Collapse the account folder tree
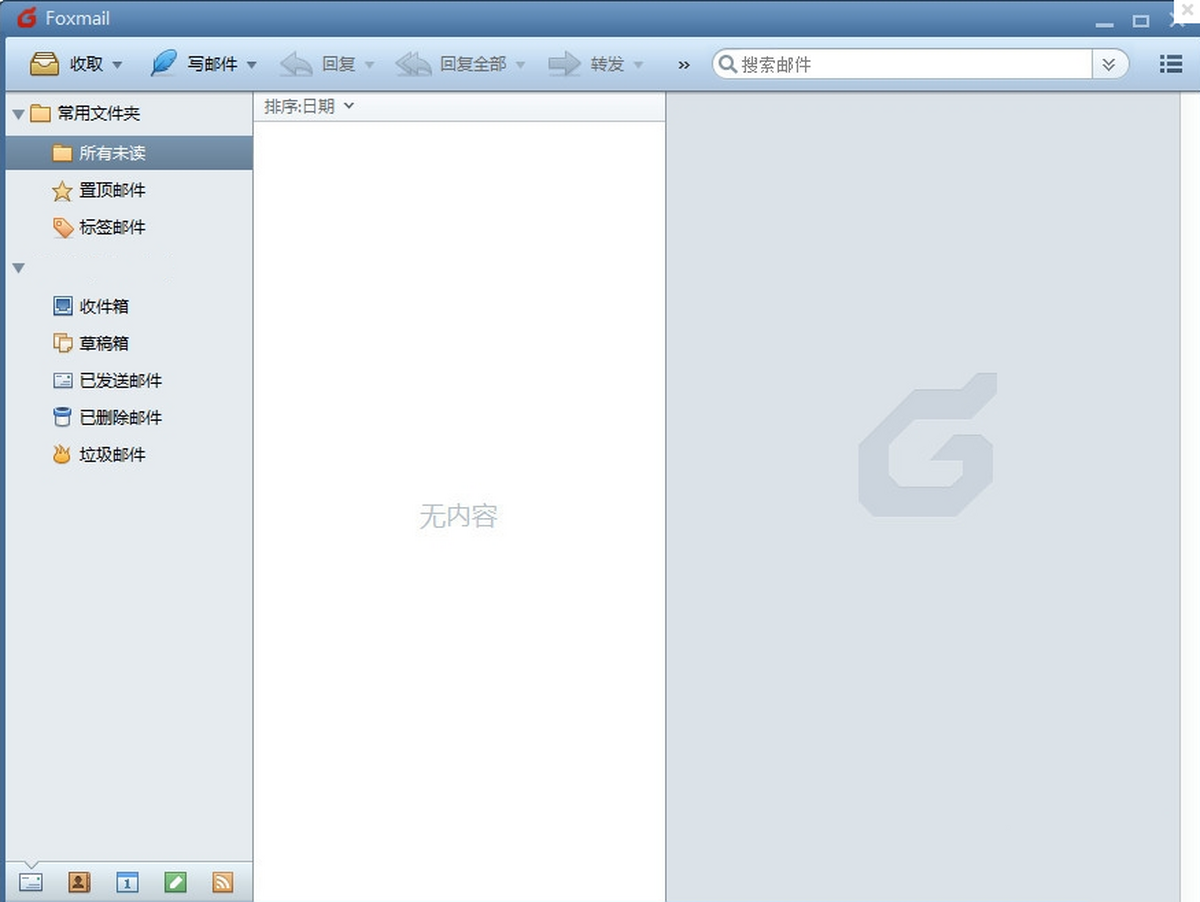Viewport: 1200px width, 902px height. coord(18,268)
